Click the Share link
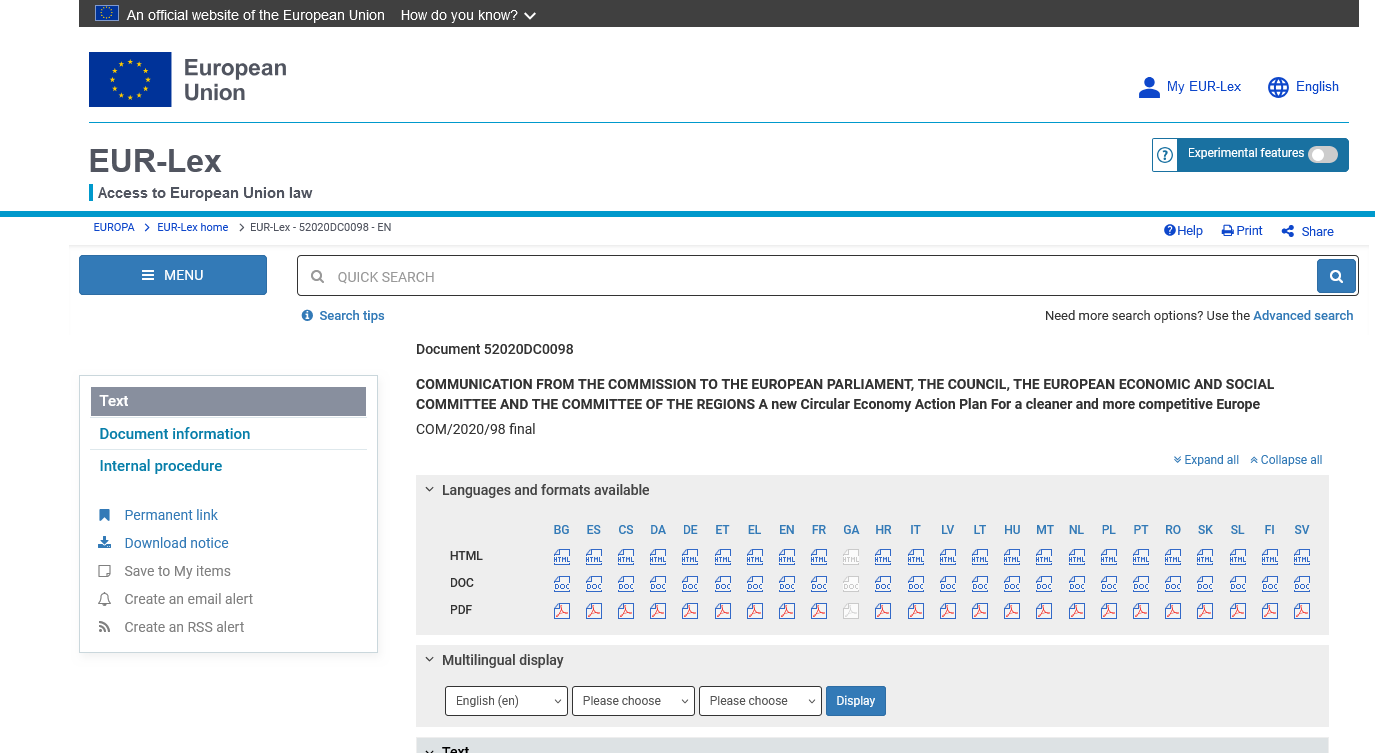Viewport: 1375px width, 753px height. pyautogui.click(x=1308, y=231)
